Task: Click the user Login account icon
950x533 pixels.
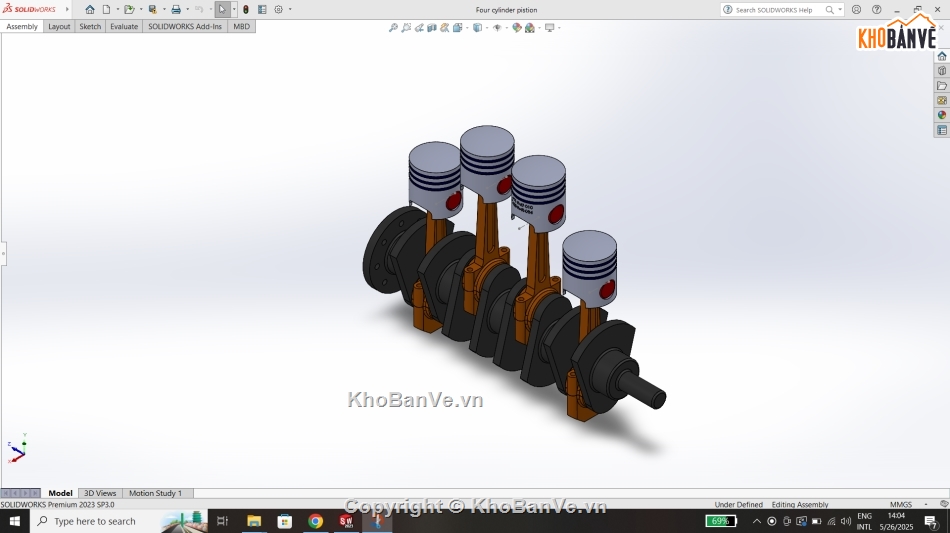Action: pos(856,10)
